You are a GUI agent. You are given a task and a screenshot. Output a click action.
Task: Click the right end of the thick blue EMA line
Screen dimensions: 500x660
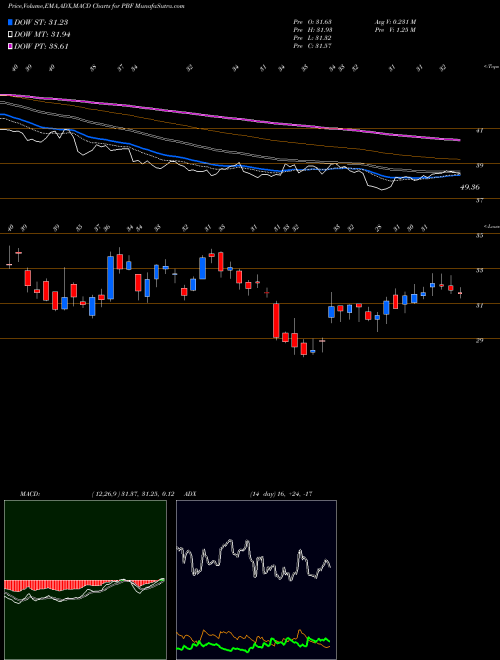[459, 175]
